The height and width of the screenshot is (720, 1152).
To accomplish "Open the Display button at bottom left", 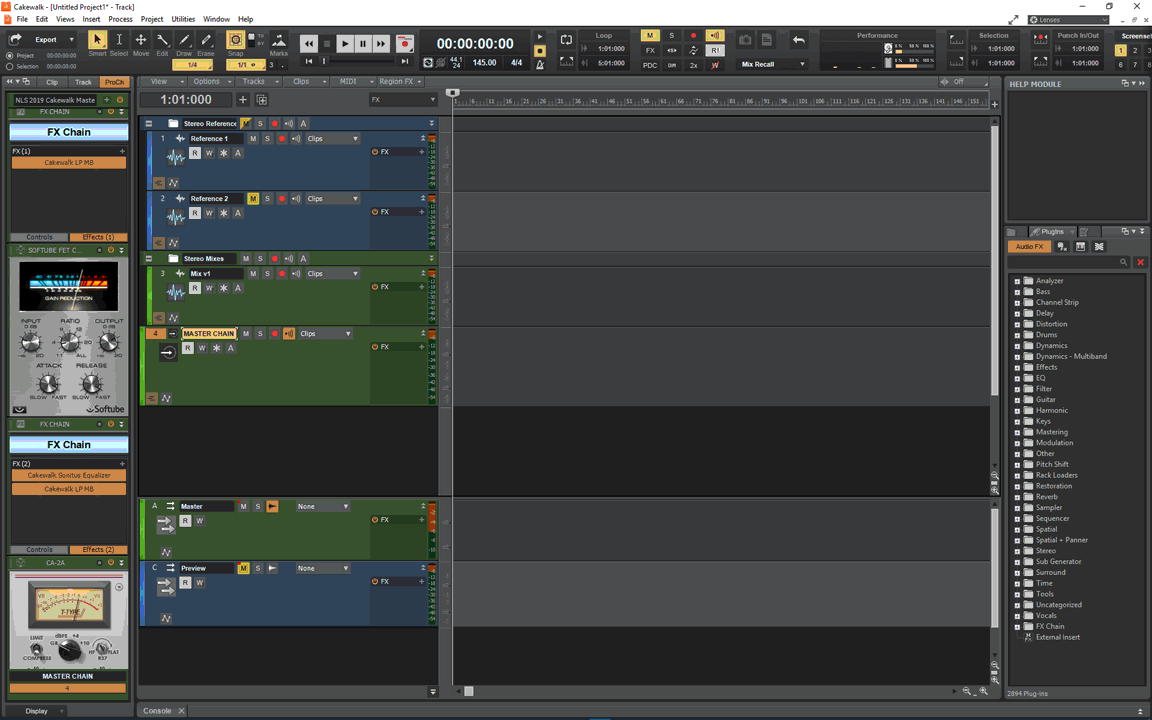I will click(x=37, y=711).
